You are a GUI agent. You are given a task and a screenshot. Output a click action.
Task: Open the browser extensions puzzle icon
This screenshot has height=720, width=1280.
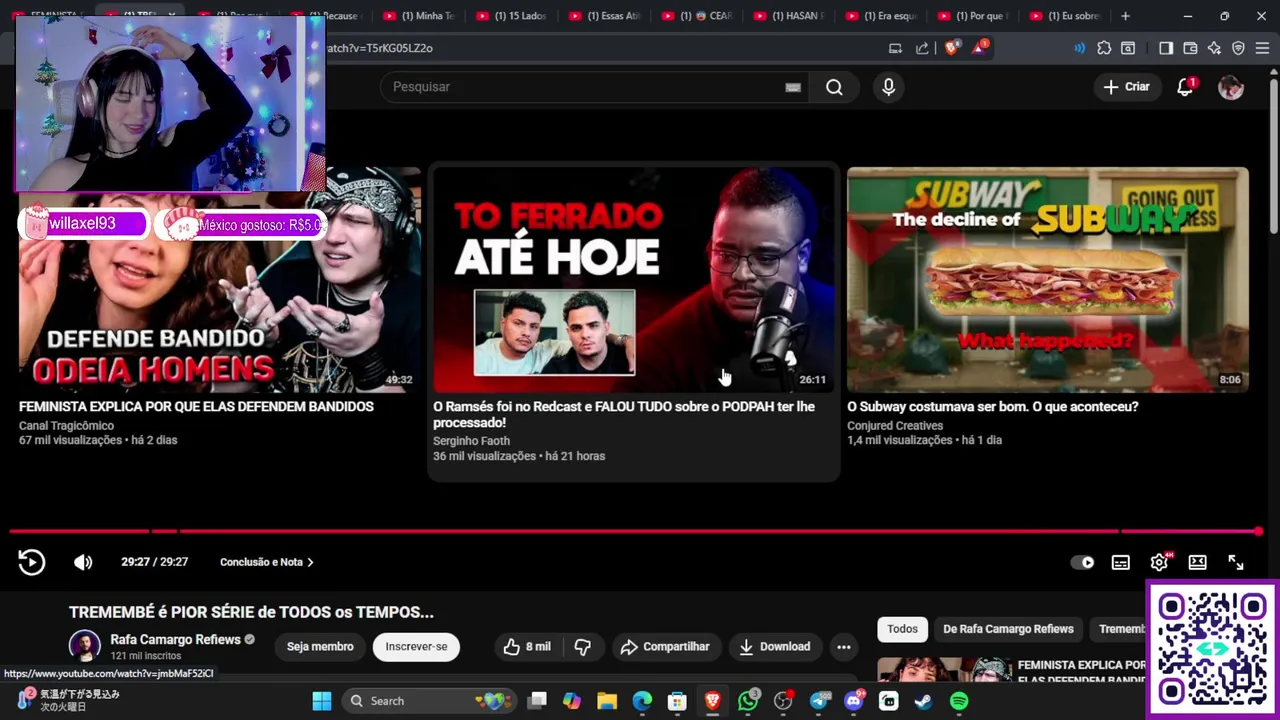click(x=1104, y=48)
